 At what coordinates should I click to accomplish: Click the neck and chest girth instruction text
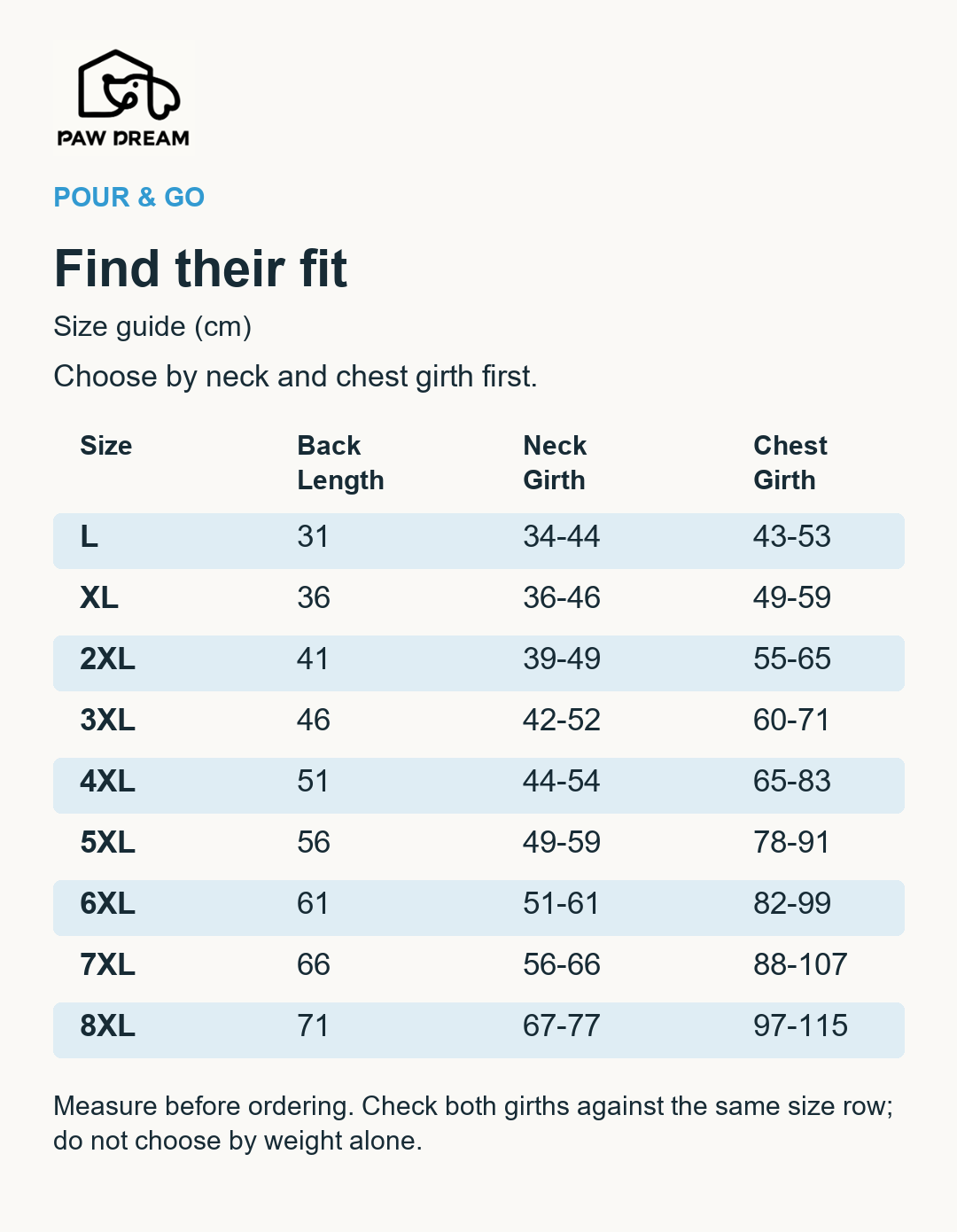click(295, 377)
